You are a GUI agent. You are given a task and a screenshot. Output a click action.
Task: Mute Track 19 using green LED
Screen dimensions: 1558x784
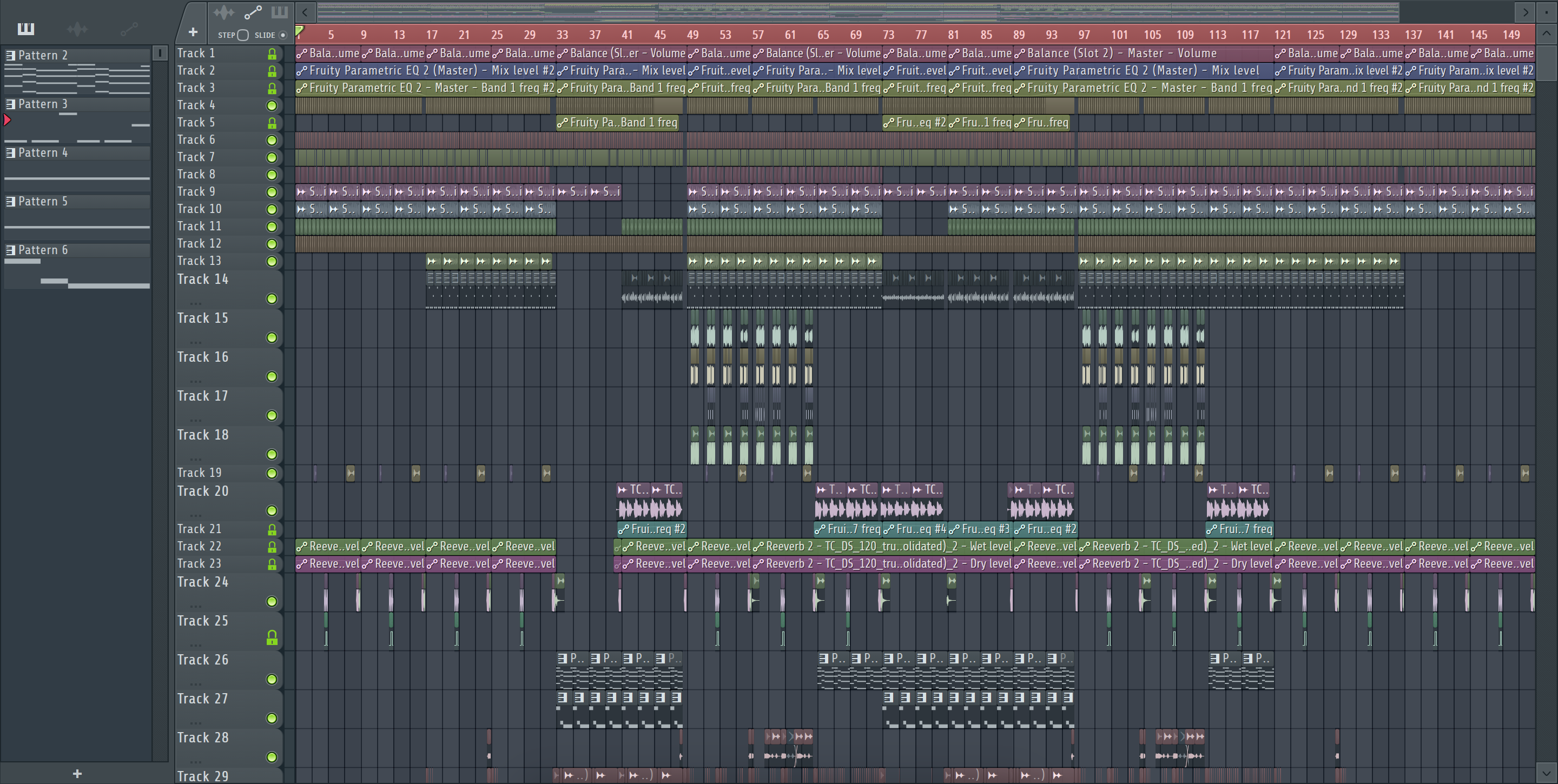pos(272,473)
